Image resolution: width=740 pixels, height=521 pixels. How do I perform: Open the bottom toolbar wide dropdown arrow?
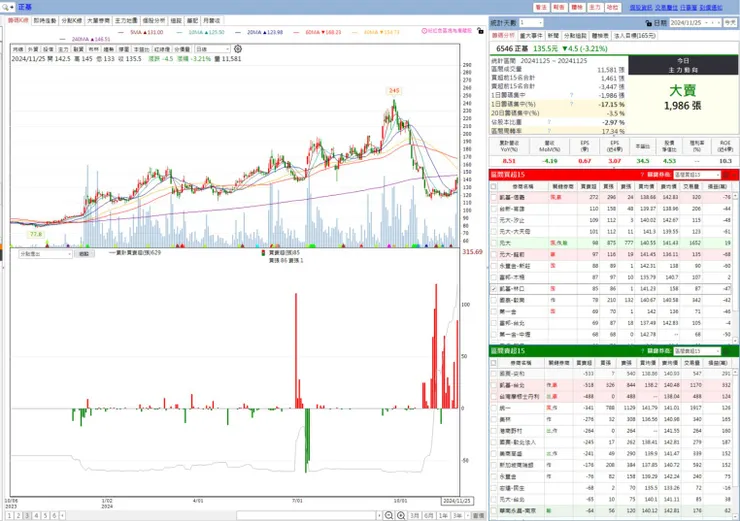379,515
